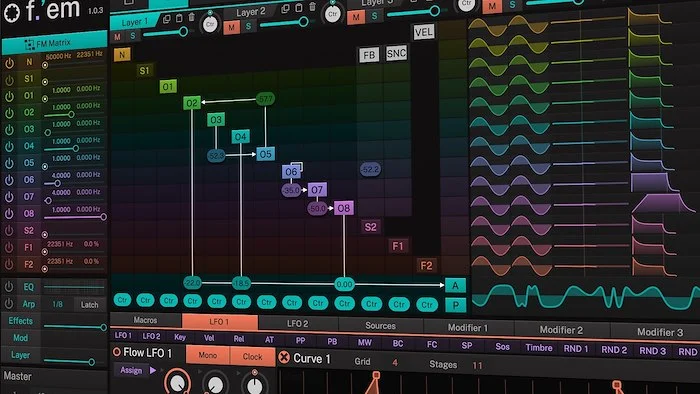Switch to the Sources tab

click(380, 326)
